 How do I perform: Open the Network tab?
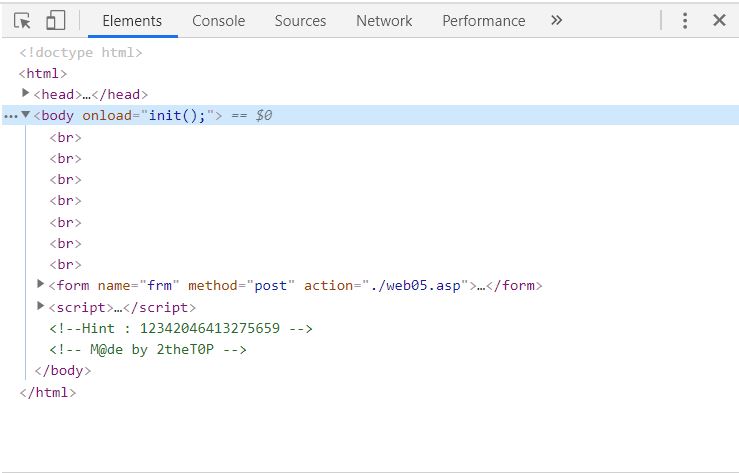click(x=384, y=21)
